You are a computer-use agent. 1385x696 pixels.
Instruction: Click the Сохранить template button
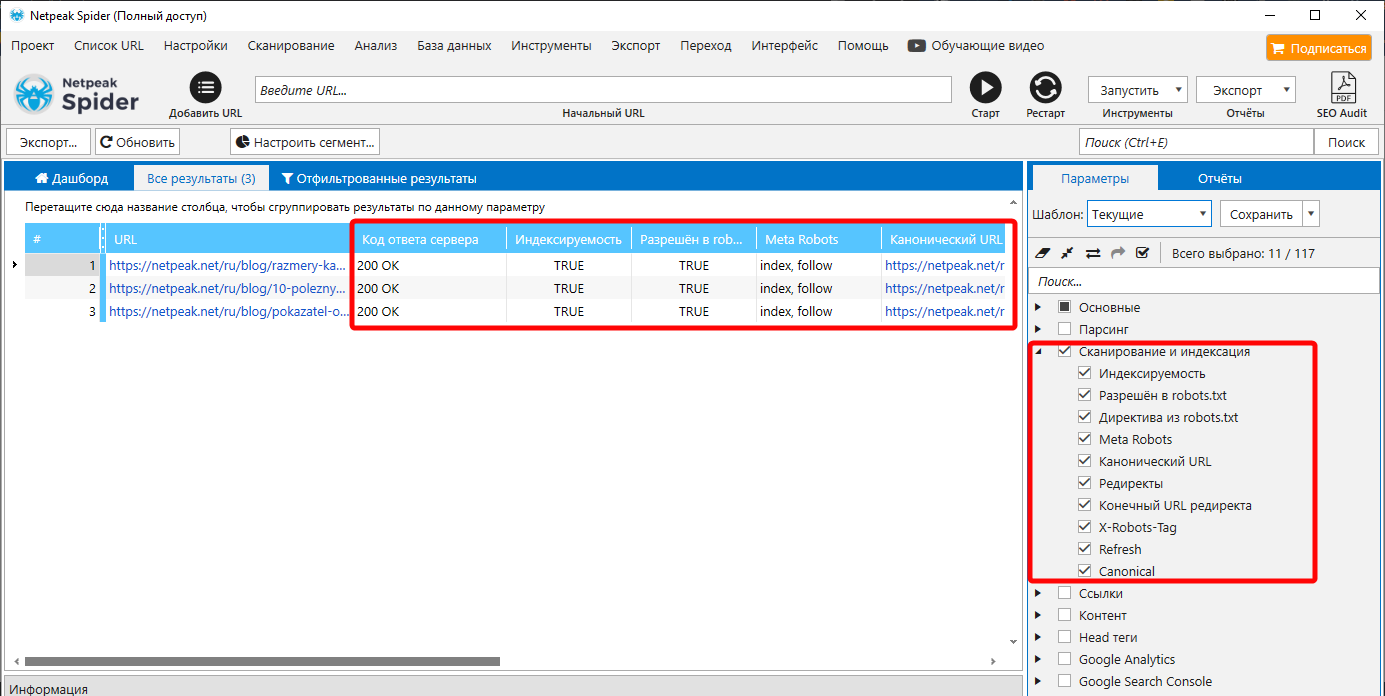click(1260, 214)
